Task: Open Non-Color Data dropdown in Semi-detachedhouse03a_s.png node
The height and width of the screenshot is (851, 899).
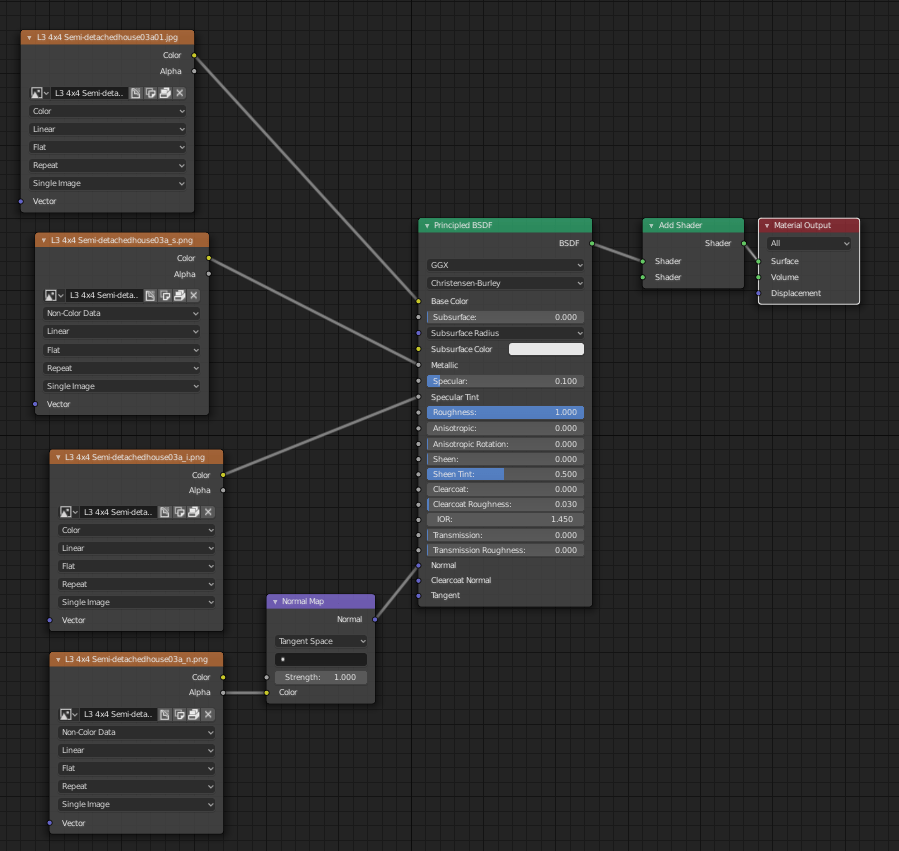Action: point(122,313)
